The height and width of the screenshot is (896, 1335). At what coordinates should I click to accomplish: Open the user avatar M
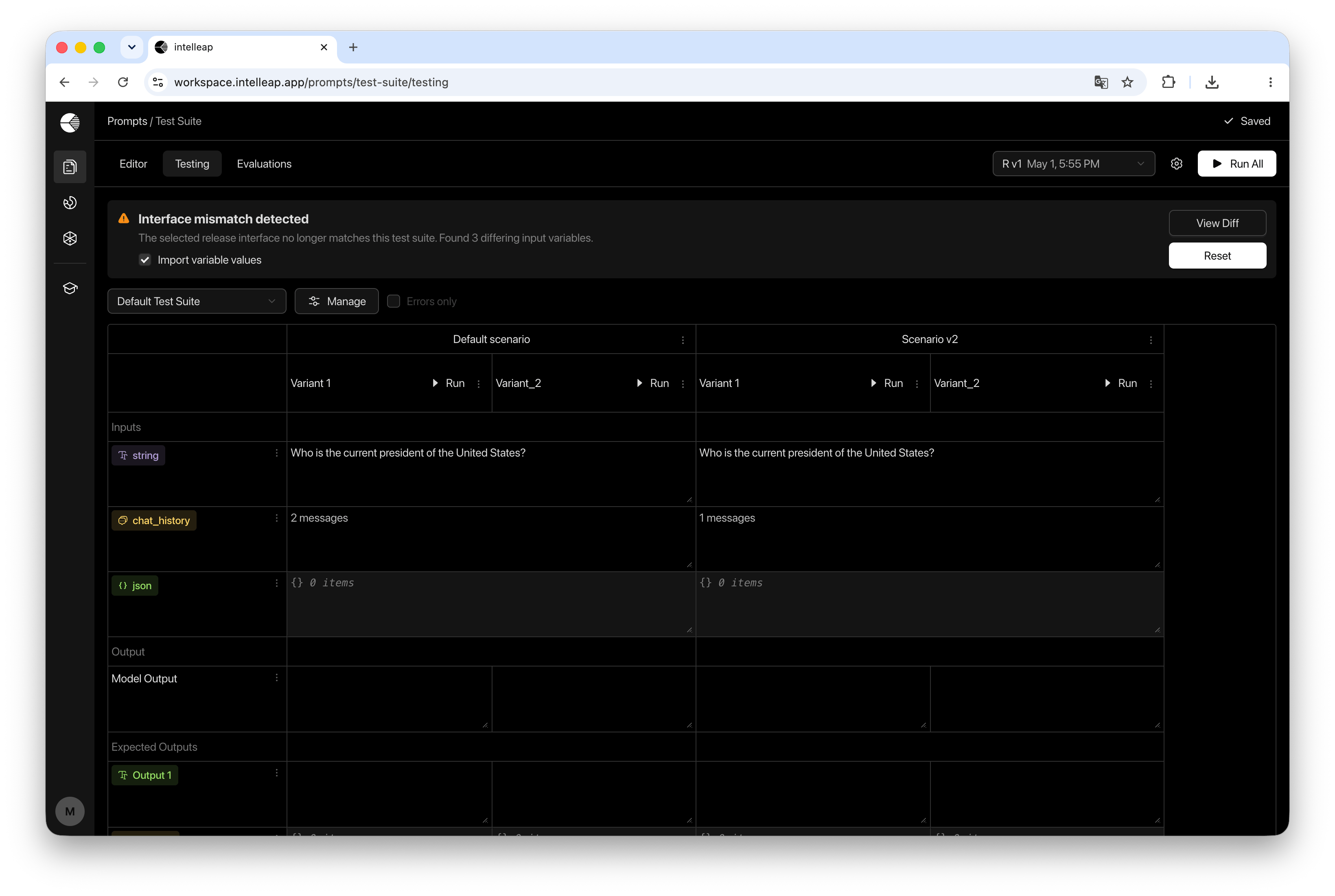[x=70, y=811]
